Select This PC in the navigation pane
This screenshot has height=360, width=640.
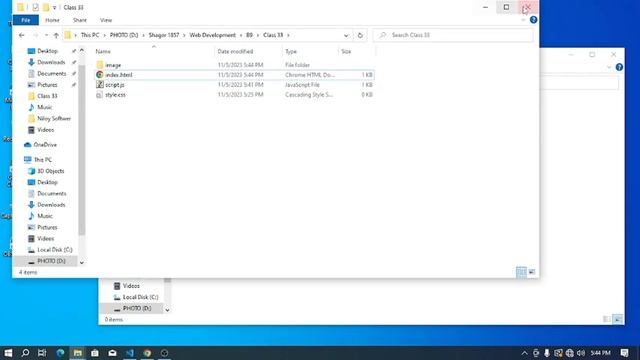pyautogui.click(x=42, y=160)
